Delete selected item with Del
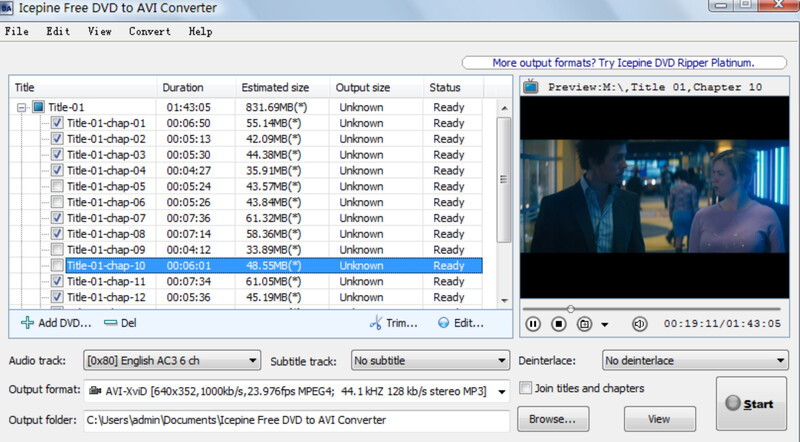800x442 pixels. (x=120, y=323)
